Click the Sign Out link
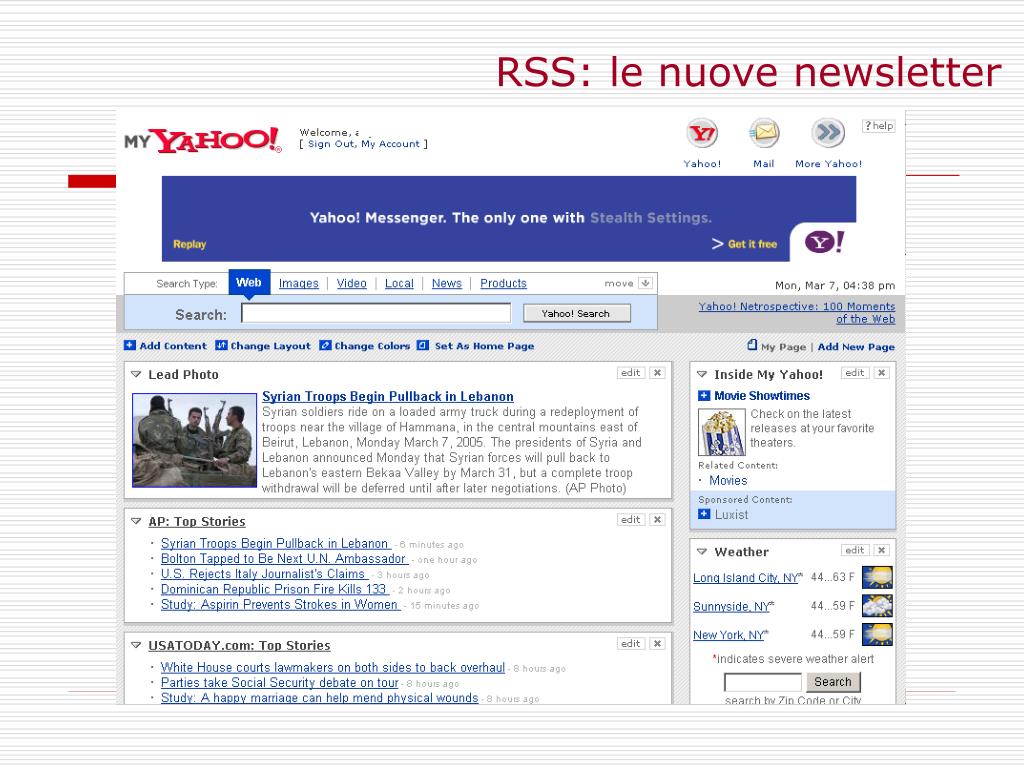This screenshot has height=768, width=1024. tap(331, 144)
